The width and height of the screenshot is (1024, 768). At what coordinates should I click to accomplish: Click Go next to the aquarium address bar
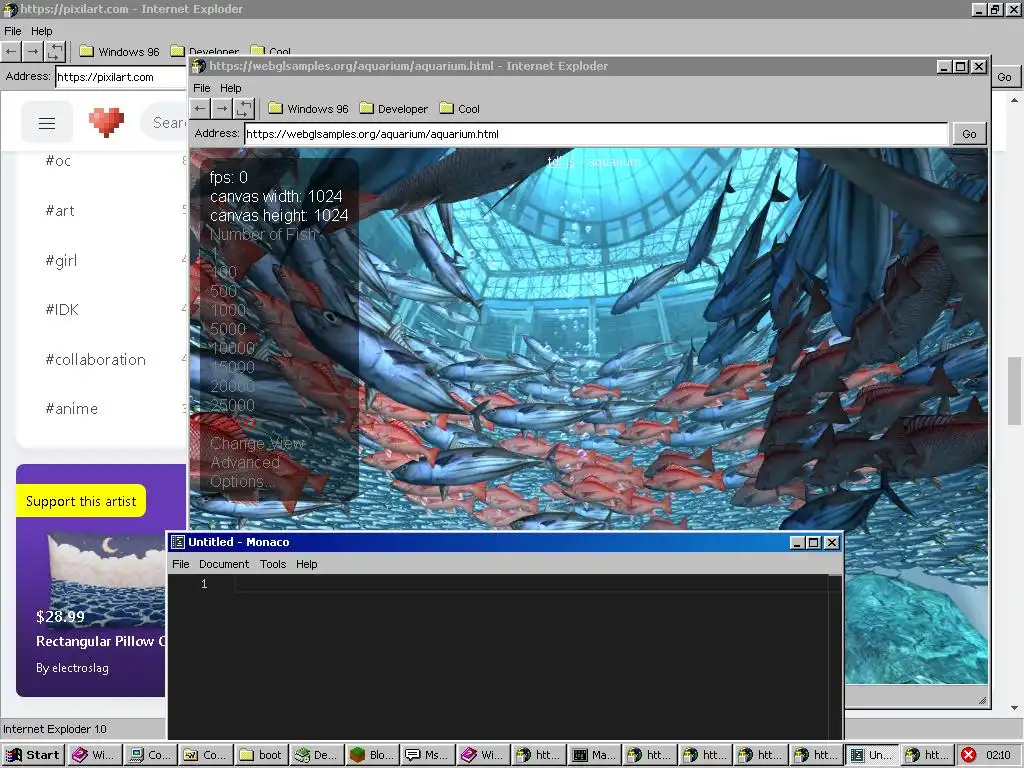[x=969, y=134]
